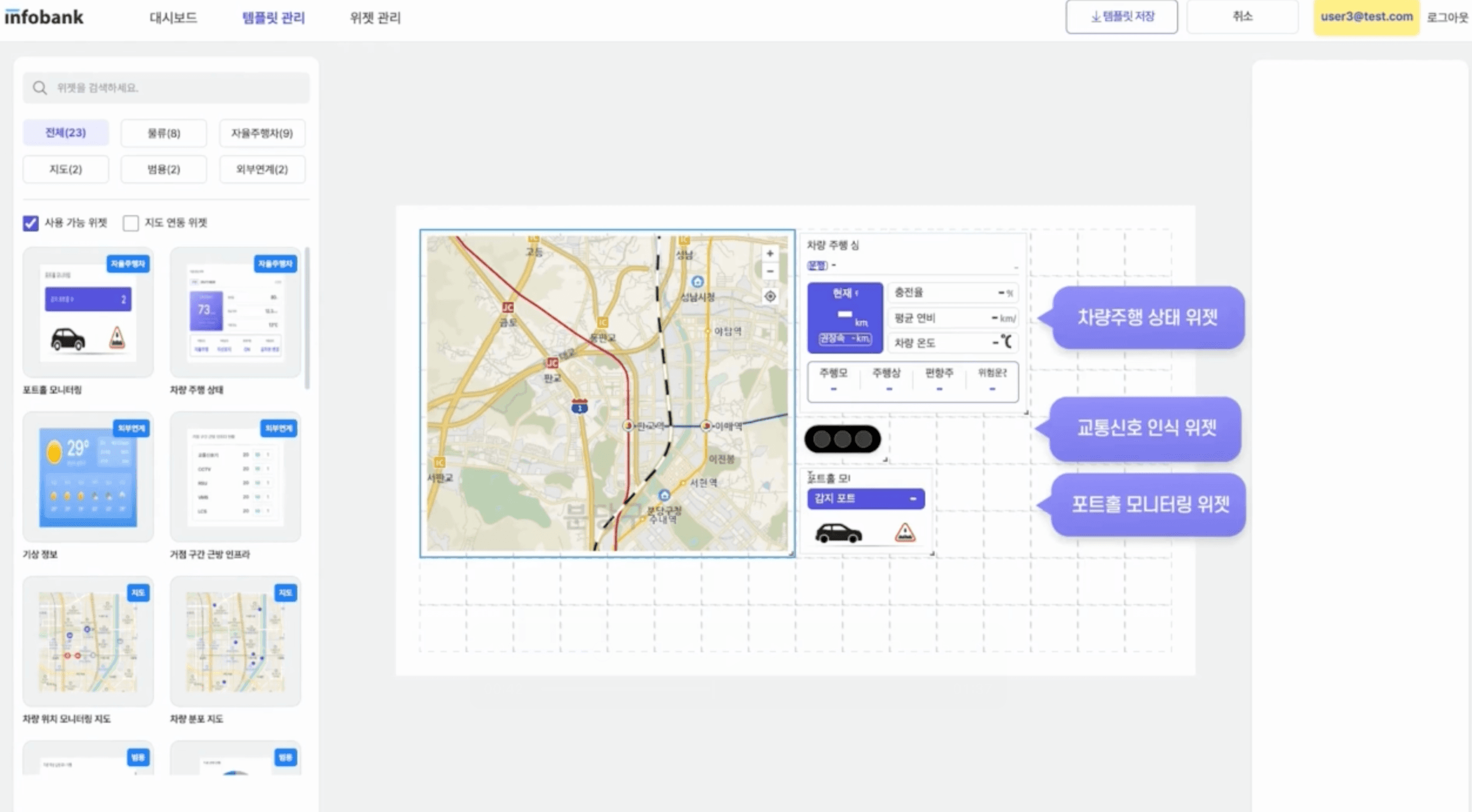Uncheck the 사용 가능 위젯 checkbox
Image resolution: width=1472 pixels, height=812 pixels.
pyautogui.click(x=31, y=223)
